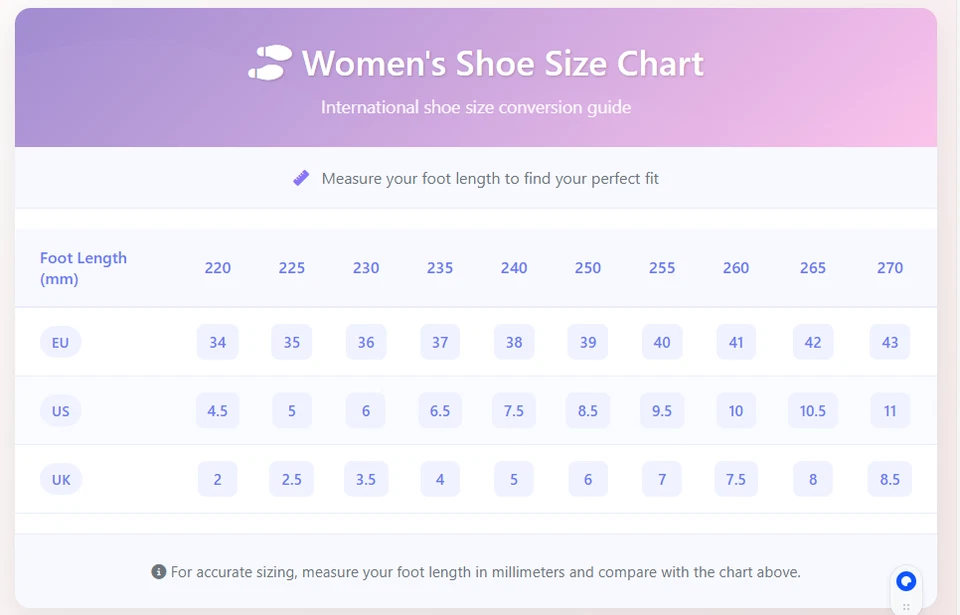Click the 250 foot length column header
Screen dimensions: 960x615
[x=588, y=268]
